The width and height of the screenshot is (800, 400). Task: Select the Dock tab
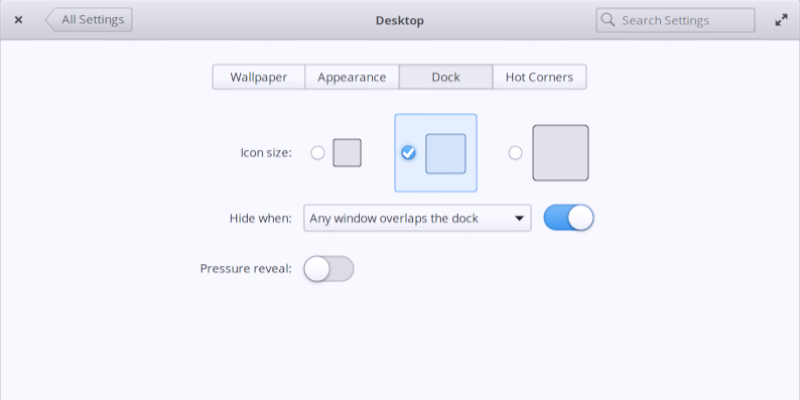click(x=446, y=77)
